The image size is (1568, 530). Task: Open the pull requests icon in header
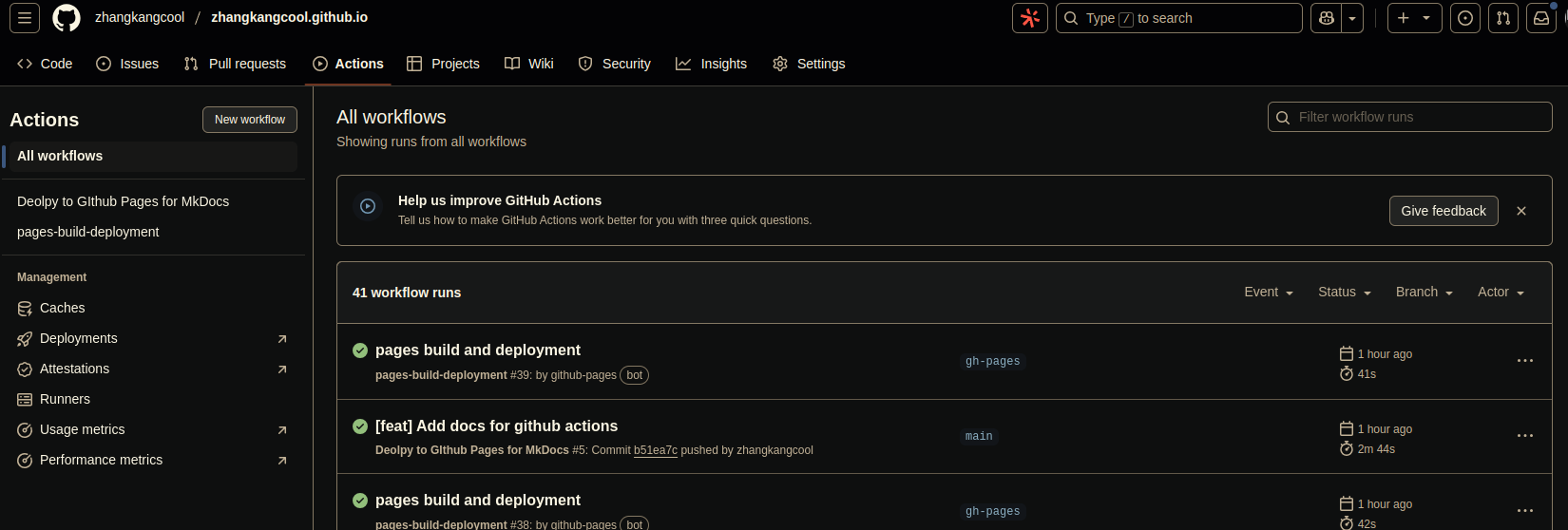click(1503, 18)
